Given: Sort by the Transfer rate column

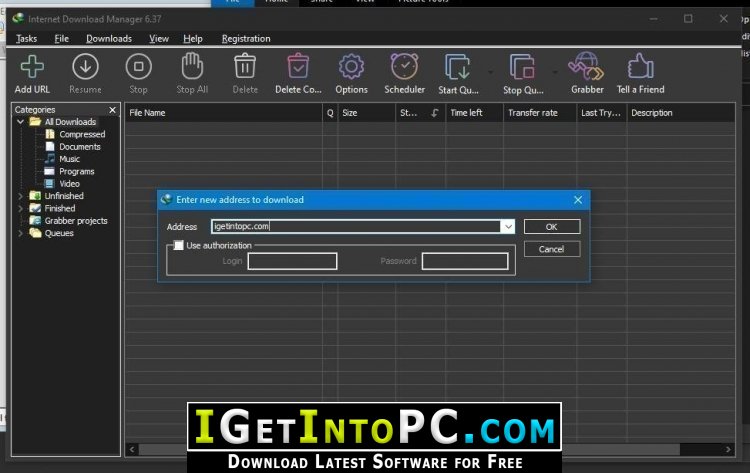Looking at the screenshot, I should click(x=540, y=113).
